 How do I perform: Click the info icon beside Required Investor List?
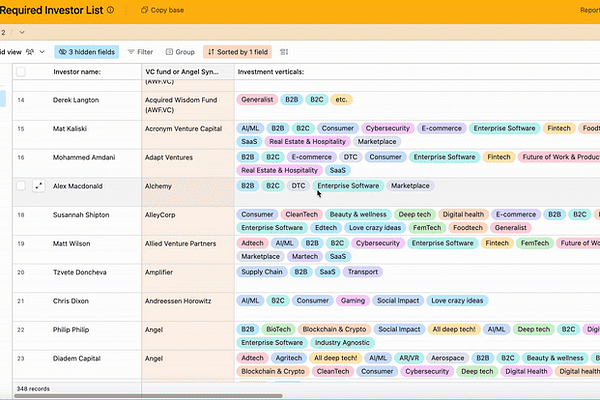click(x=110, y=10)
